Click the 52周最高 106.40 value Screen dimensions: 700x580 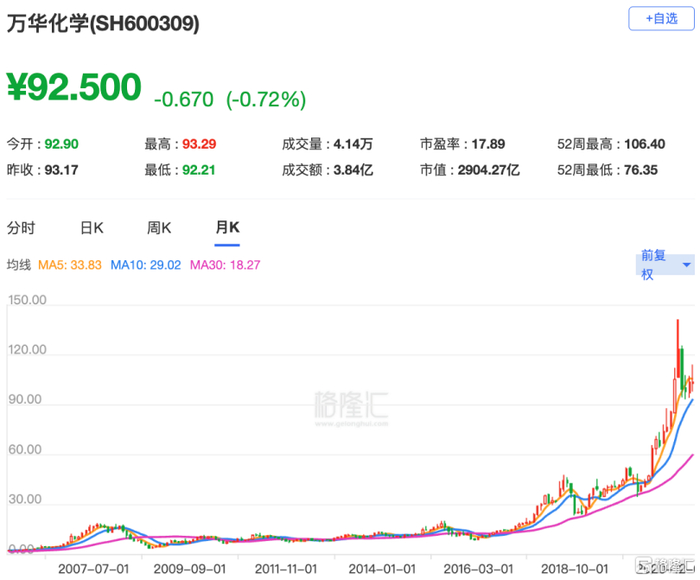(645, 144)
